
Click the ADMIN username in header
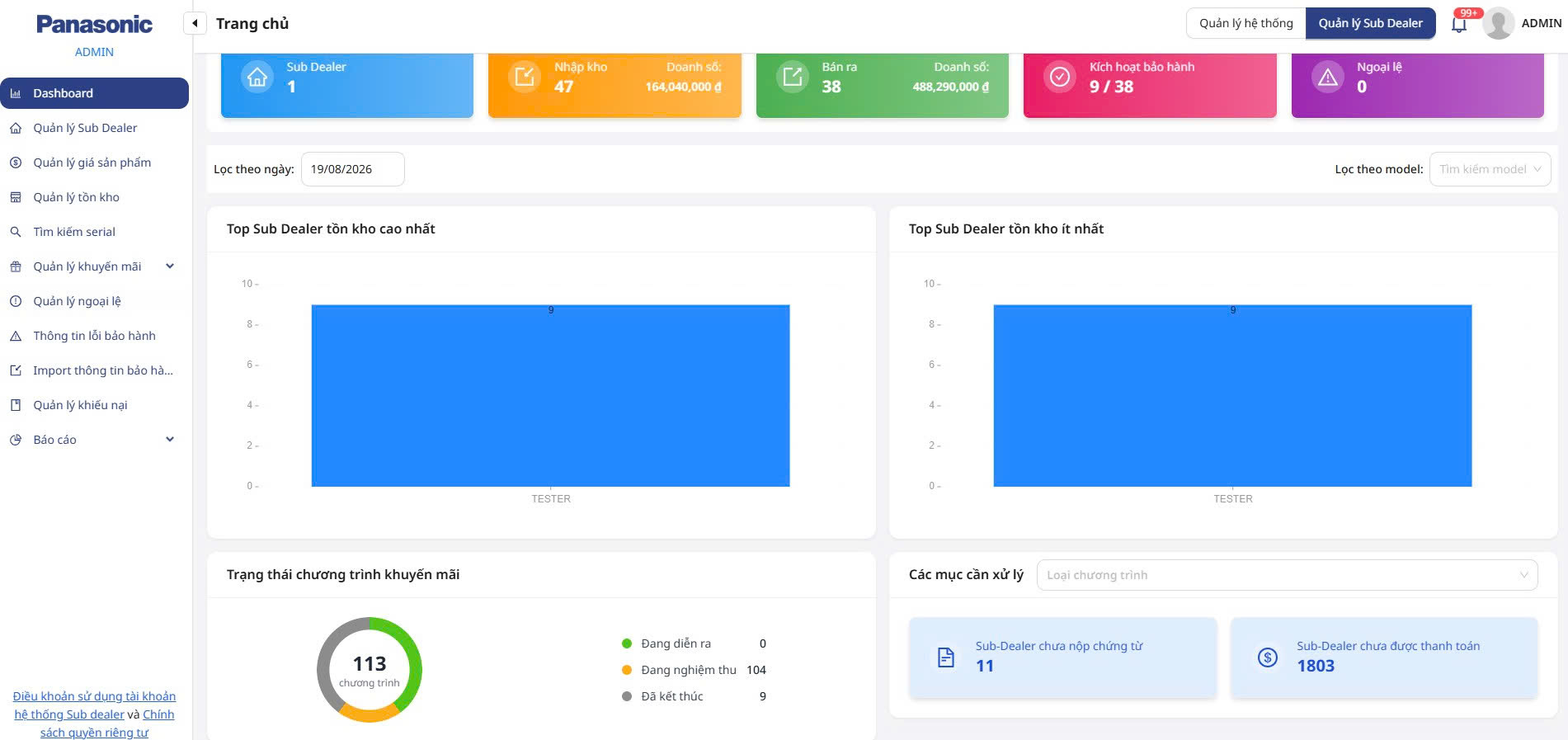pos(1541,23)
